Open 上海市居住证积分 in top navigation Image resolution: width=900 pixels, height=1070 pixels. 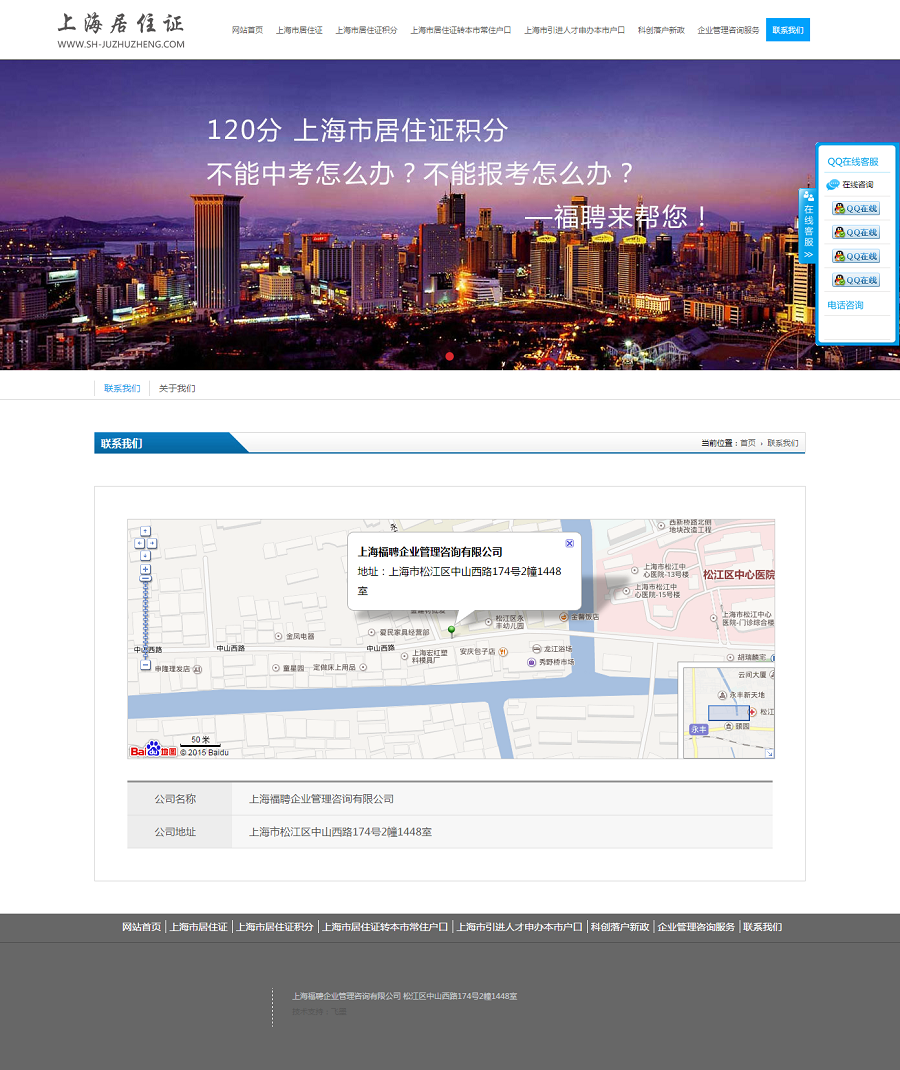pyautogui.click(x=366, y=30)
